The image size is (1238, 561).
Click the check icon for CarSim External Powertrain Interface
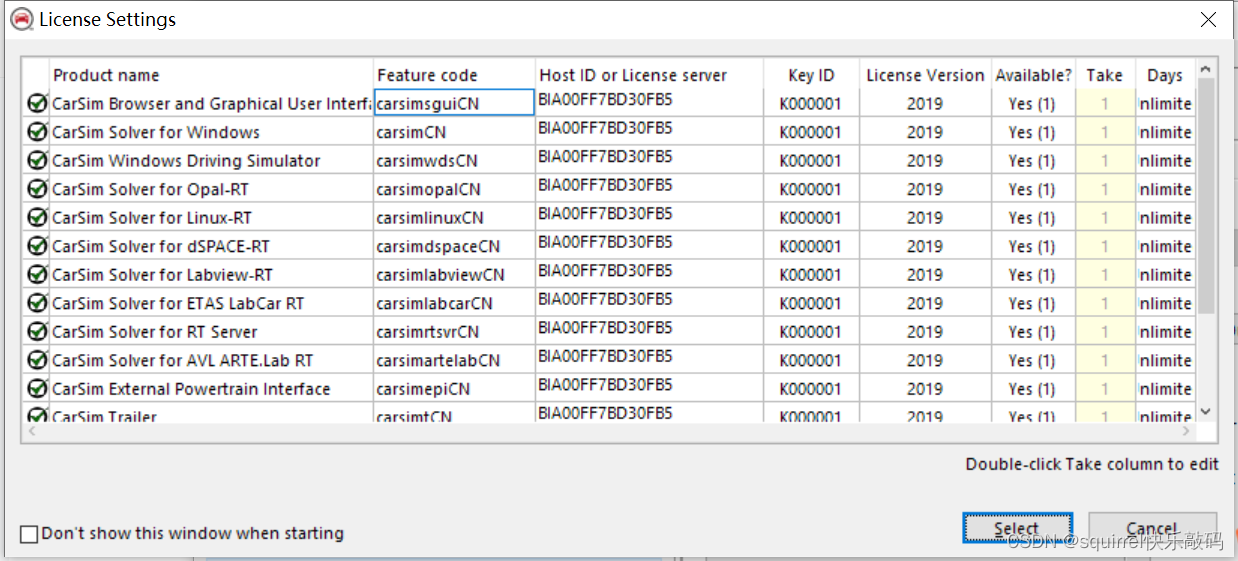pos(37,388)
